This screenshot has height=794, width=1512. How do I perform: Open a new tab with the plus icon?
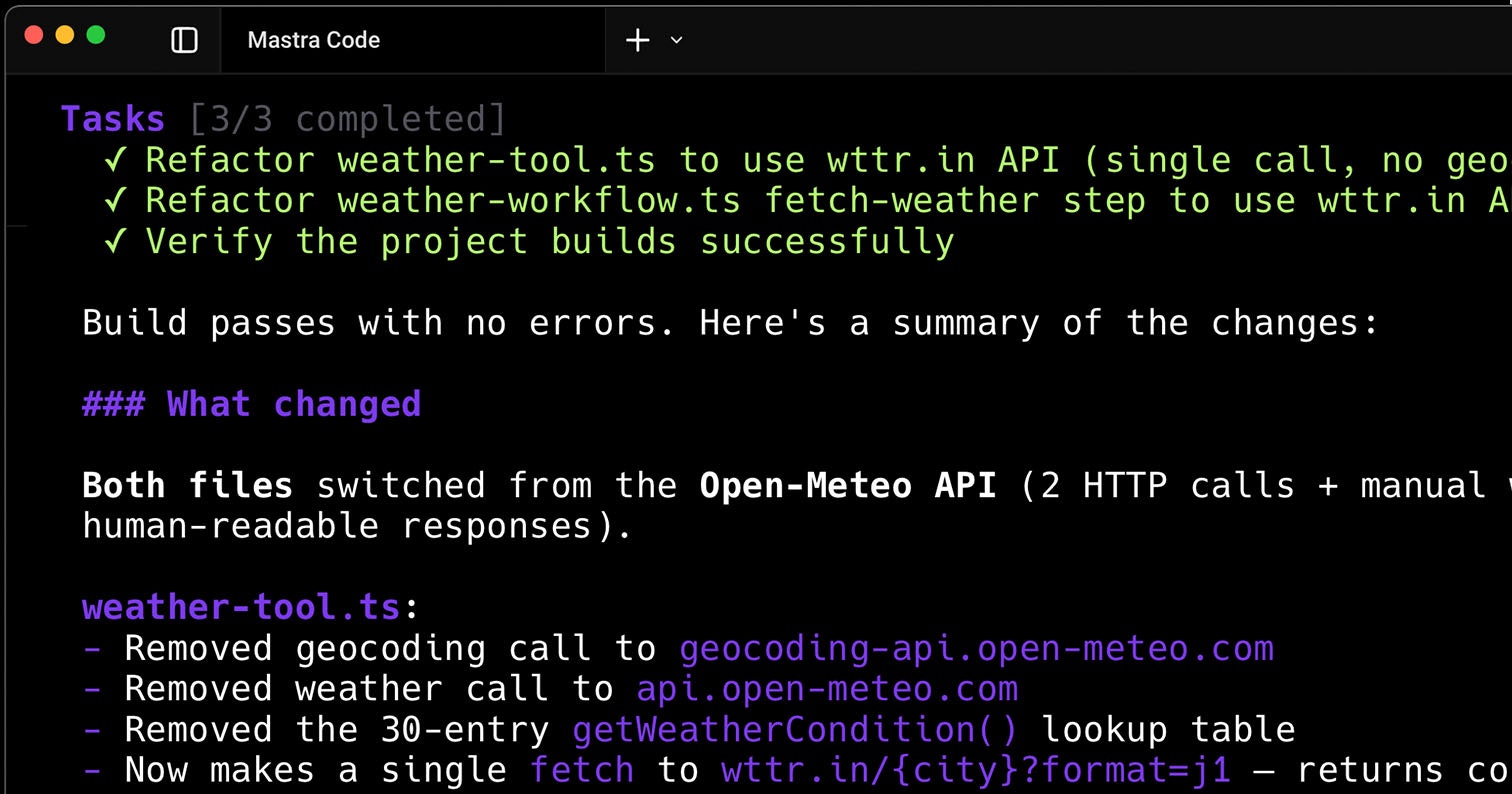point(637,40)
